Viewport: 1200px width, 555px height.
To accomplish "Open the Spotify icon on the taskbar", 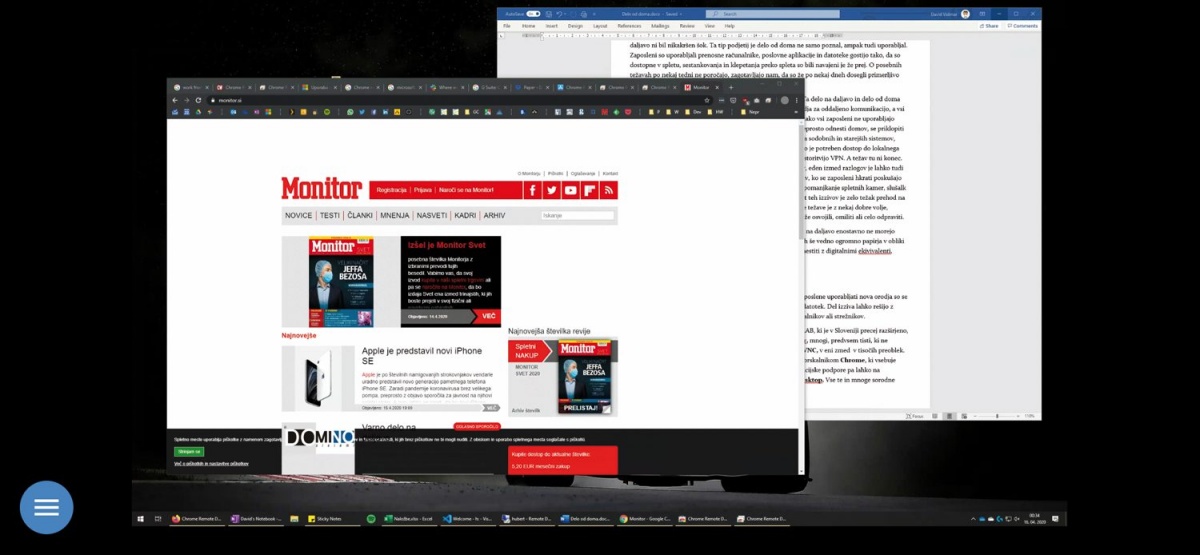I will click(x=371, y=519).
